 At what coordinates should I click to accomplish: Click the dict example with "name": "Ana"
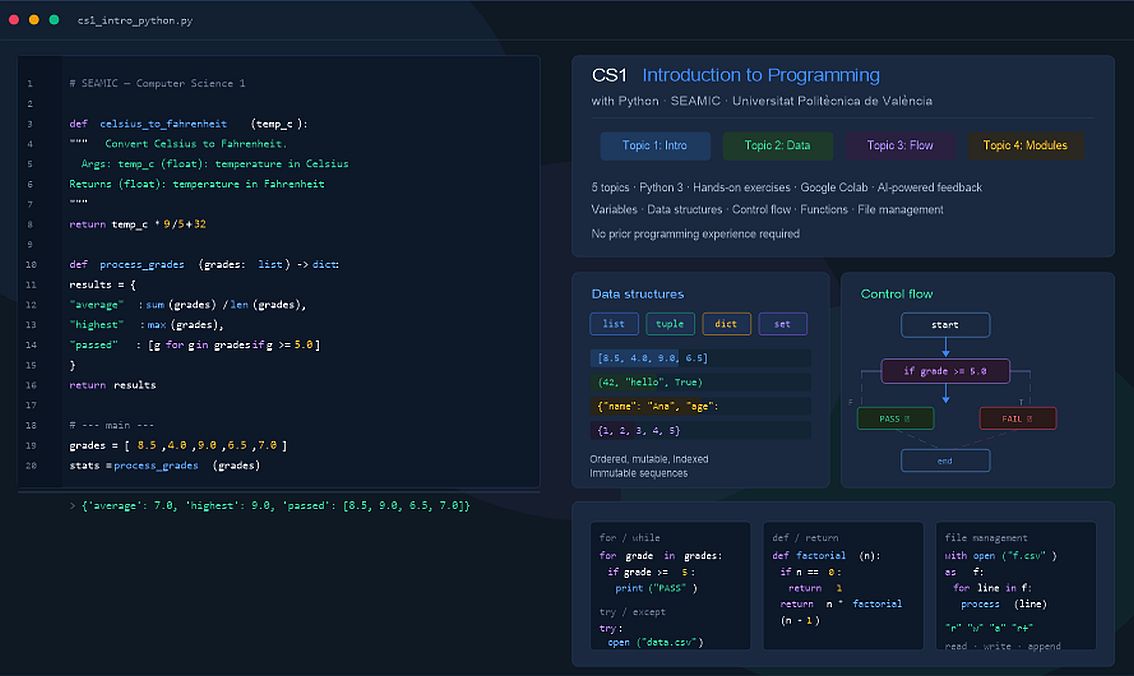pos(700,406)
